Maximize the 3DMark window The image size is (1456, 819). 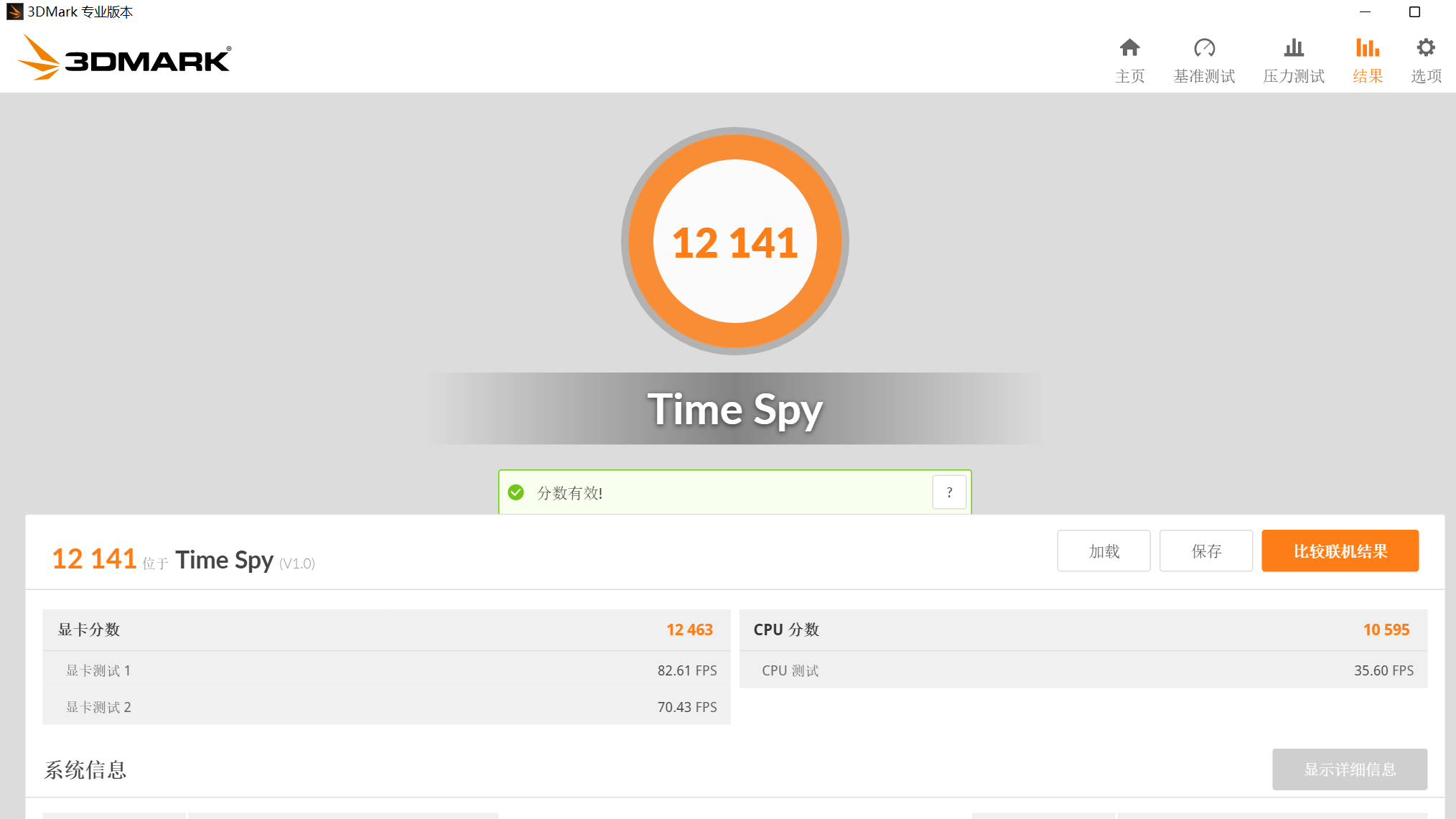1414,11
